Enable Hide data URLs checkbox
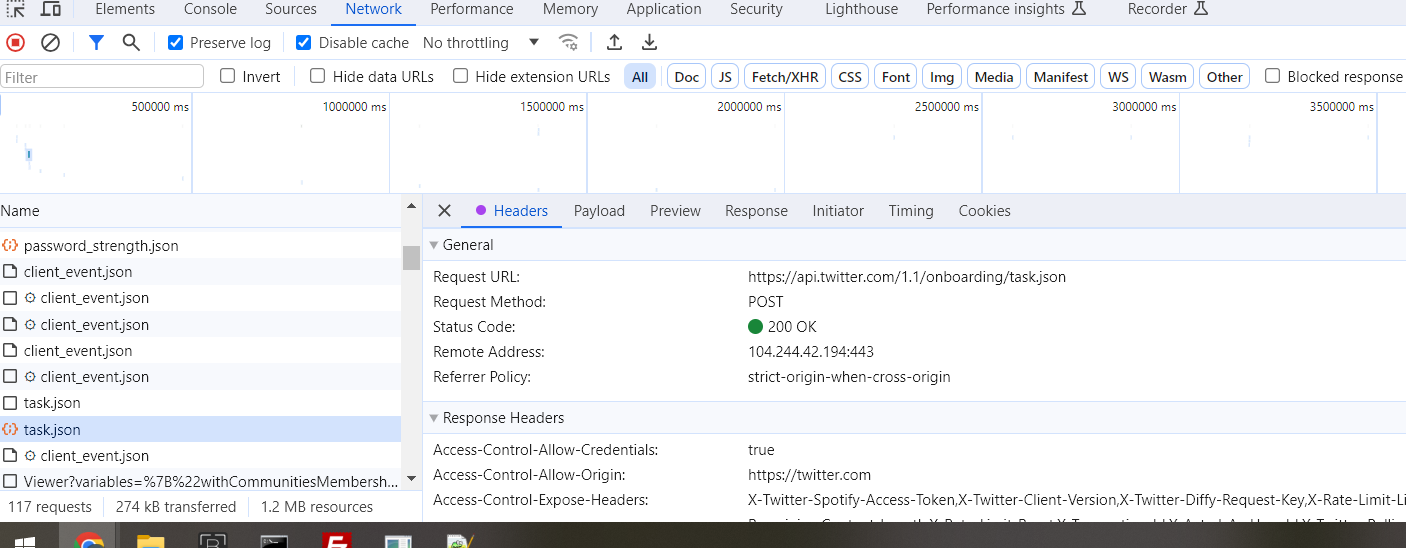Image resolution: width=1406 pixels, height=548 pixels. tap(318, 76)
